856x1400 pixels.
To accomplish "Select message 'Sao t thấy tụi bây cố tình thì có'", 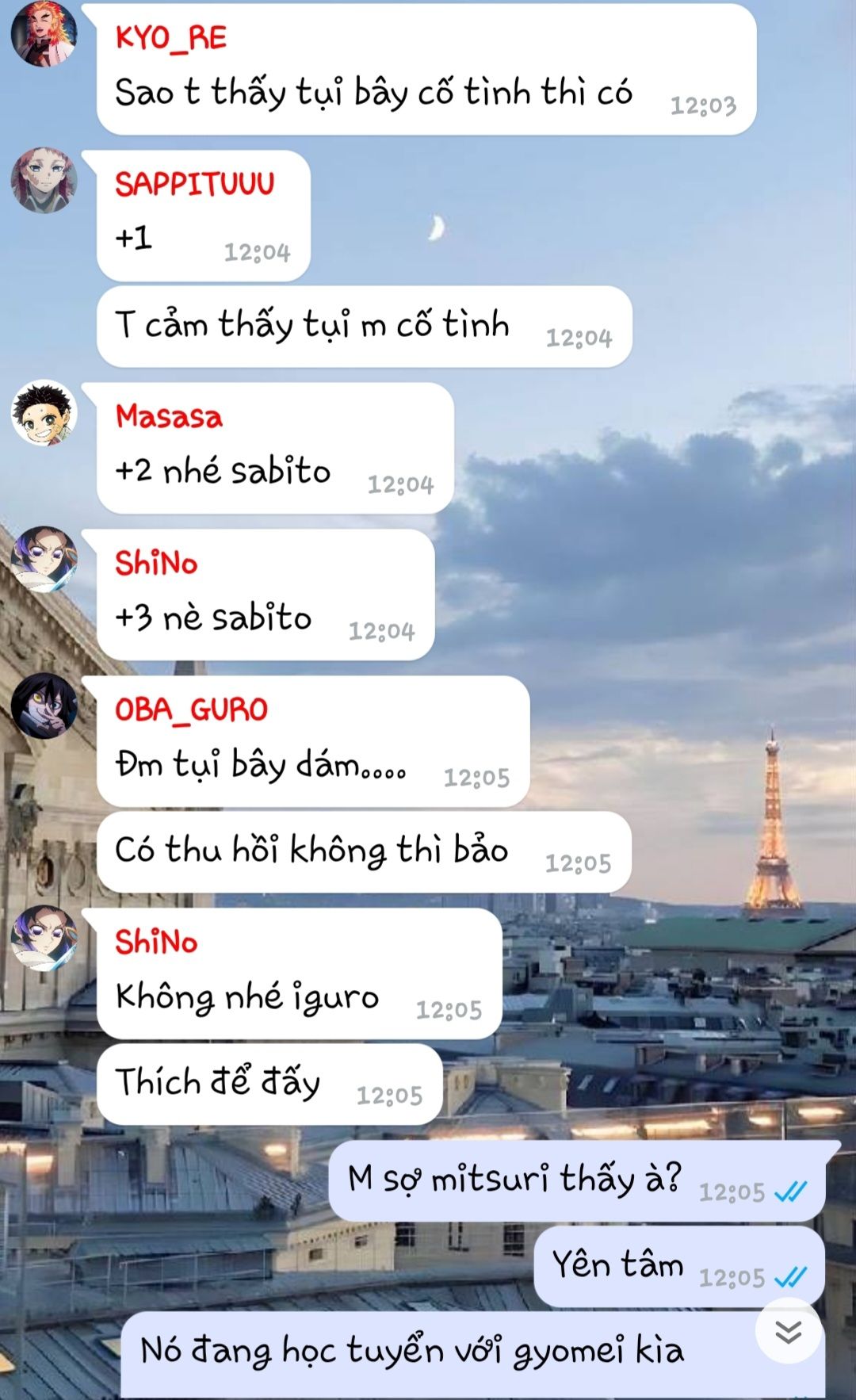I will point(426,69).
